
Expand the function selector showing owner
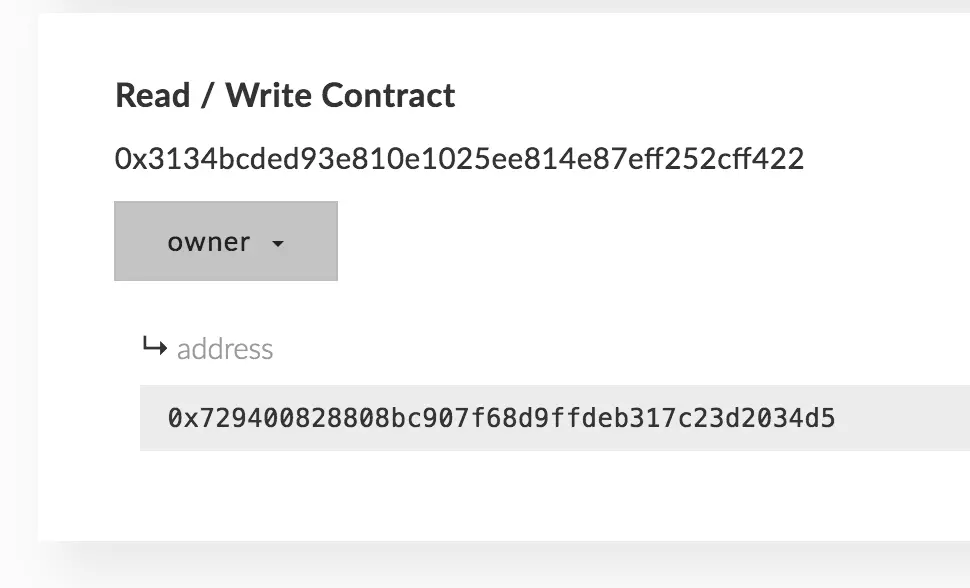coord(226,241)
